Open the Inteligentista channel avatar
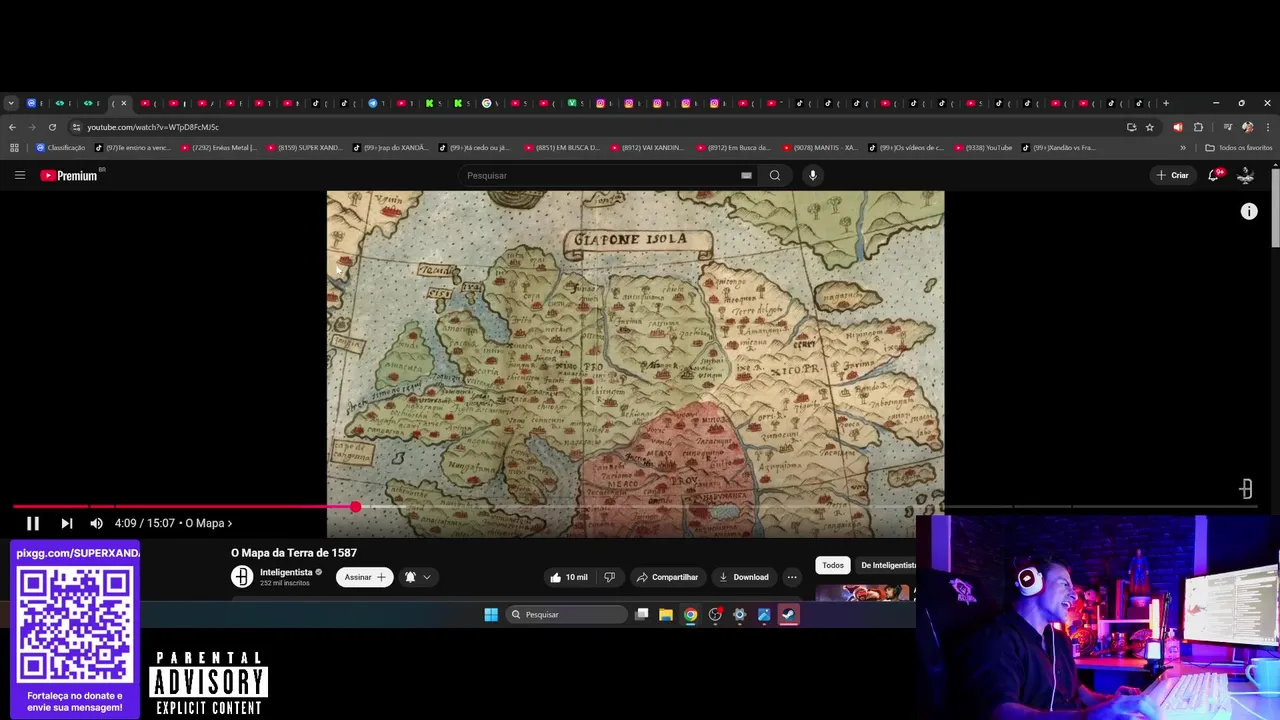1280x720 pixels. 242,576
